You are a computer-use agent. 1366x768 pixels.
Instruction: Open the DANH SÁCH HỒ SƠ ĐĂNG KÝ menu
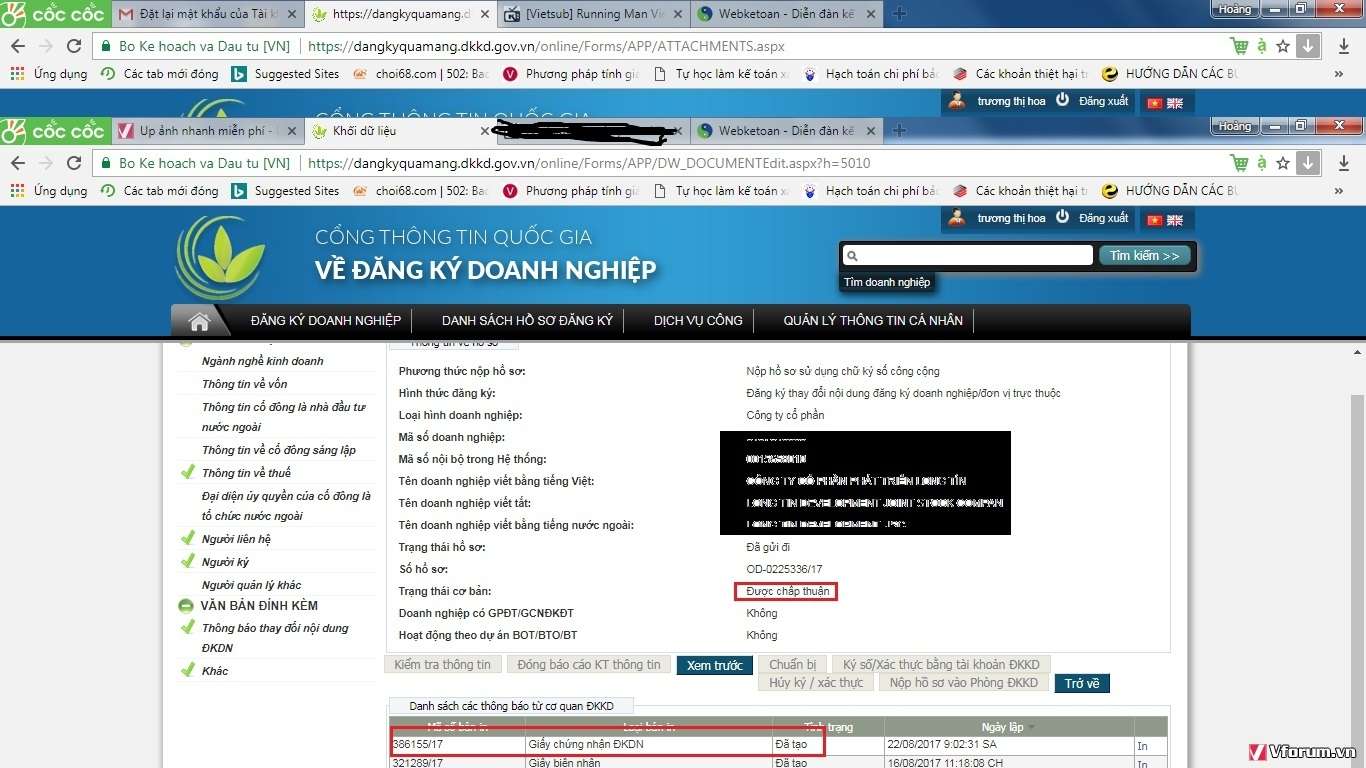pos(527,321)
